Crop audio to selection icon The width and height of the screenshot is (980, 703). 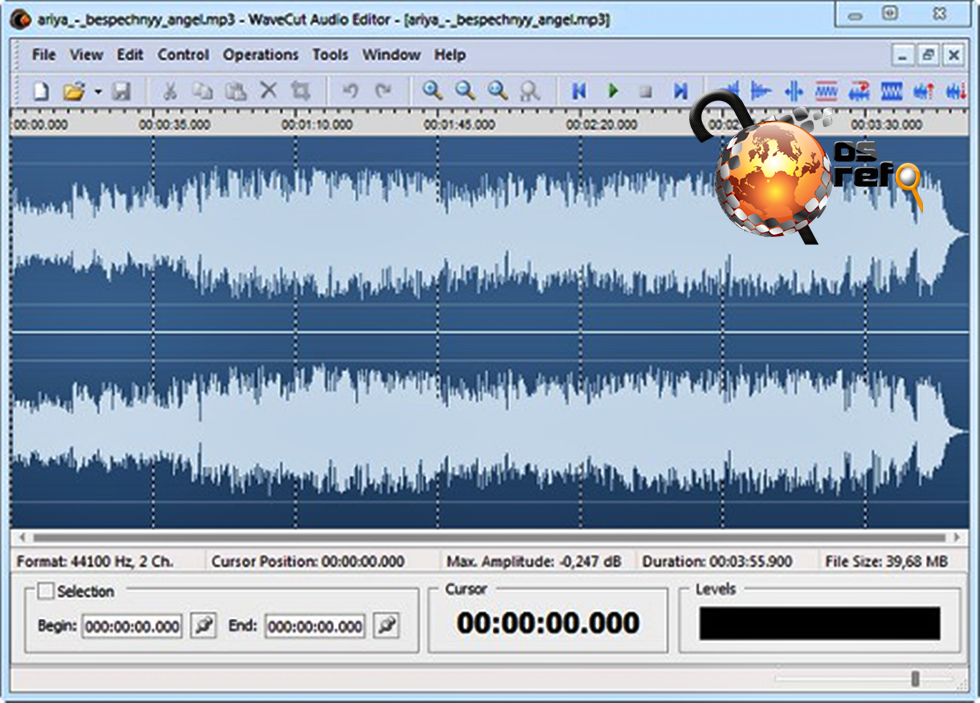pos(301,91)
